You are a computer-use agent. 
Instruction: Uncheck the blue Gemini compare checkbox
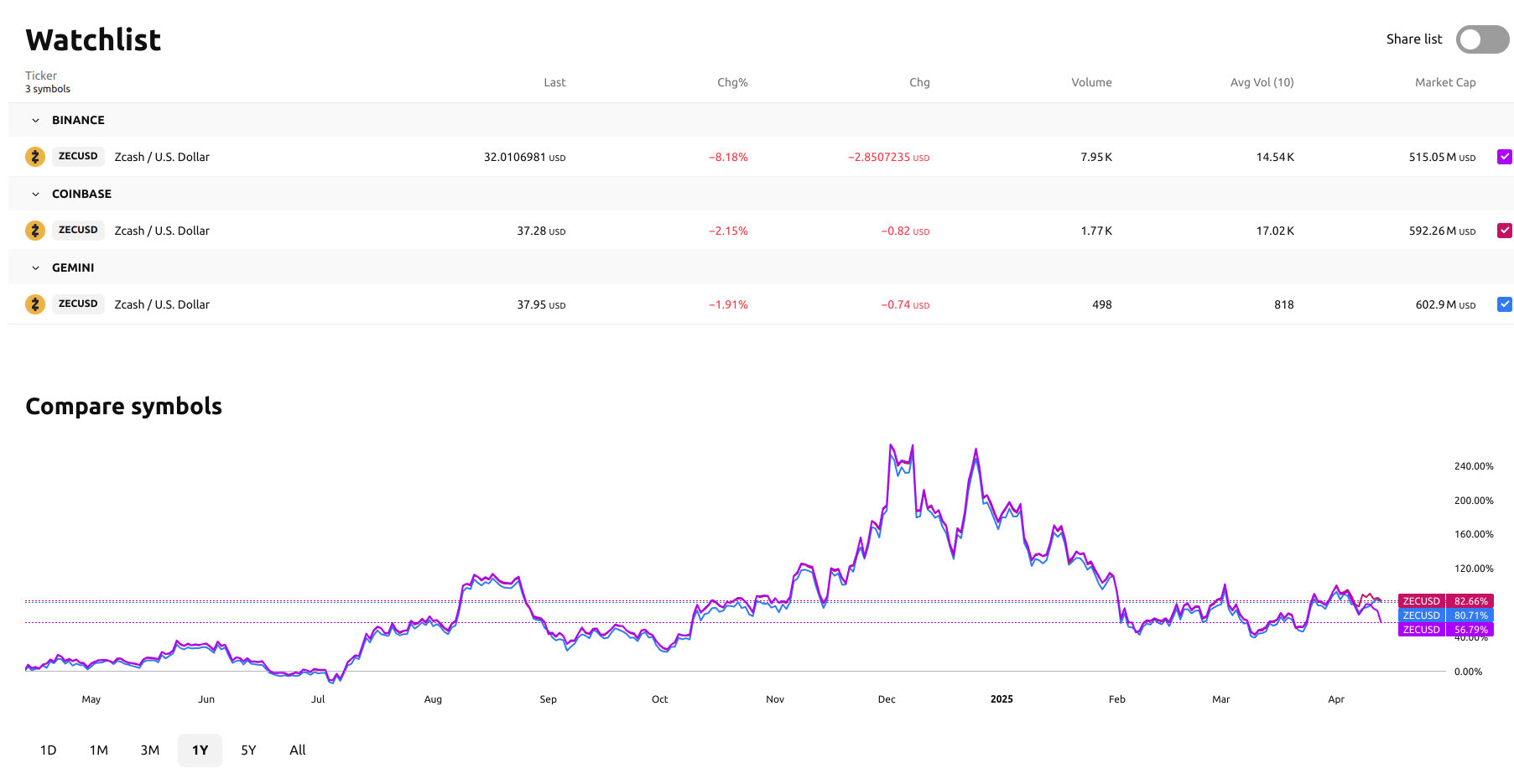click(1505, 304)
